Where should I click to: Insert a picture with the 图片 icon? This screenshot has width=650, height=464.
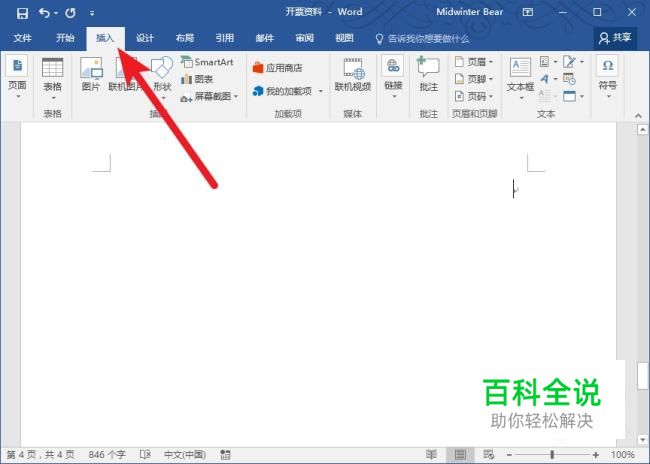91,75
